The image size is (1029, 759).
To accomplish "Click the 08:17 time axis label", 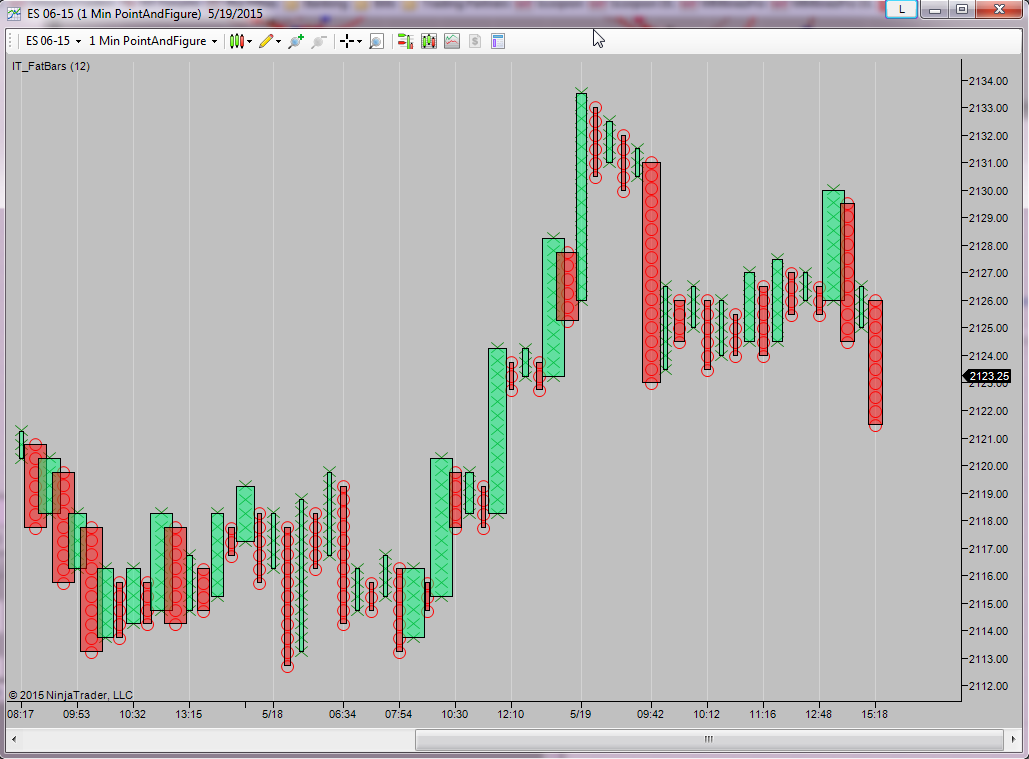I will point(20,714).
